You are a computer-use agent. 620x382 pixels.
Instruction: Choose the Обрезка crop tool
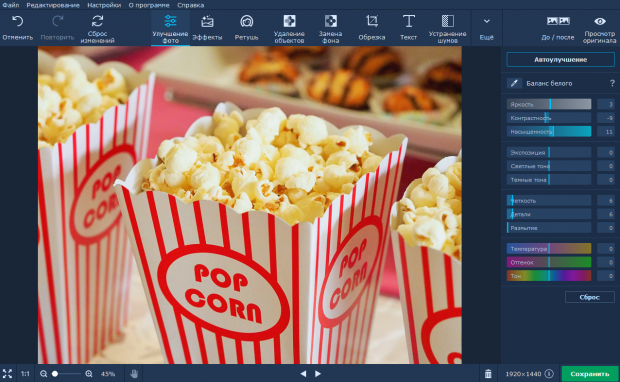click(372, 28)
